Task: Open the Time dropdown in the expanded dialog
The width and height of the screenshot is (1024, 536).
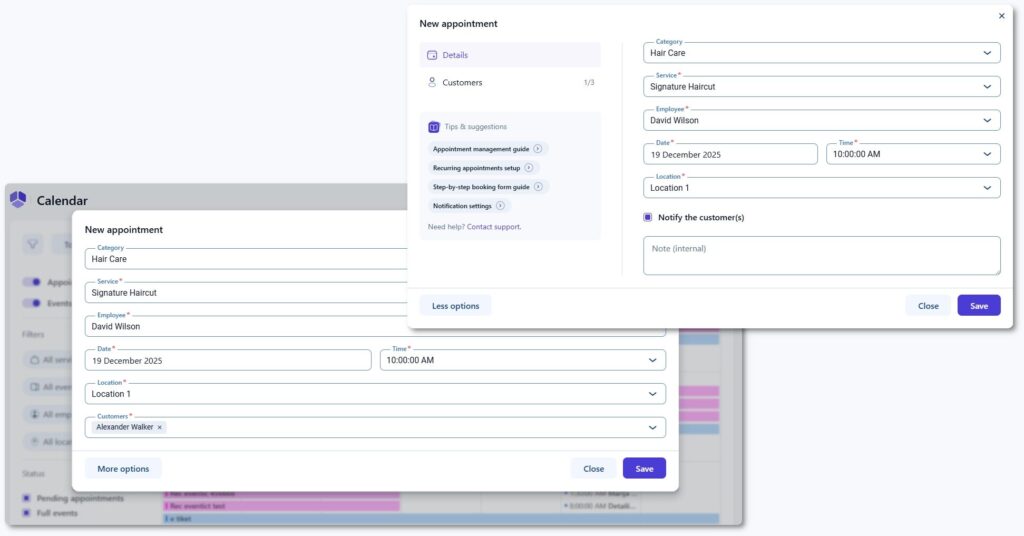Action: [x=986, y=154]
